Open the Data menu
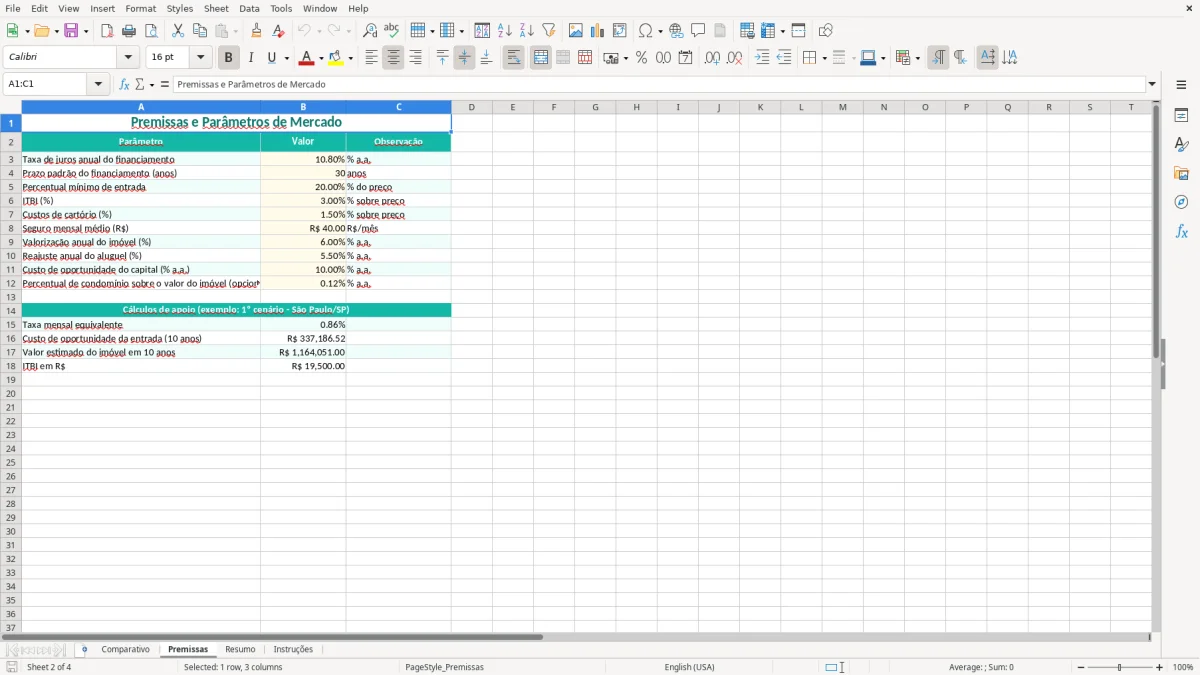 pos(249,8)
